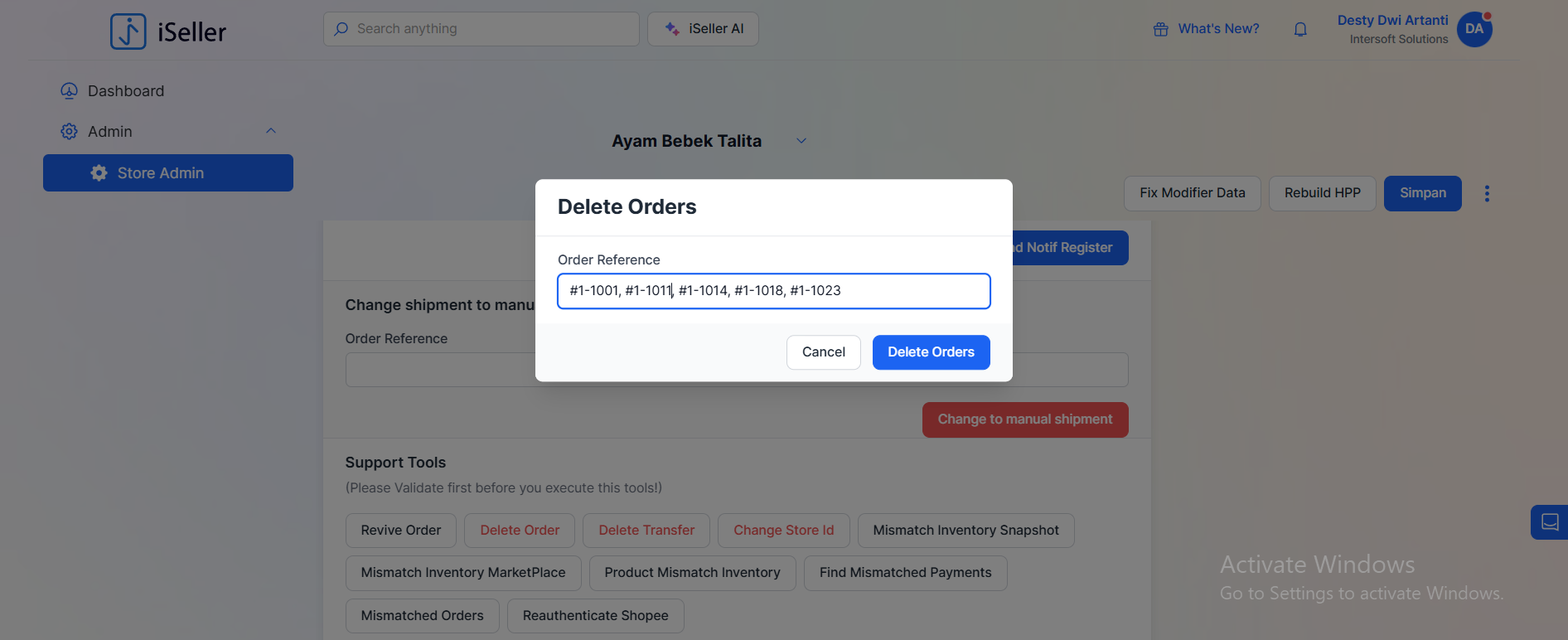
Task: Click the floating chat widget icon
Action: [x=1550, y=522]
